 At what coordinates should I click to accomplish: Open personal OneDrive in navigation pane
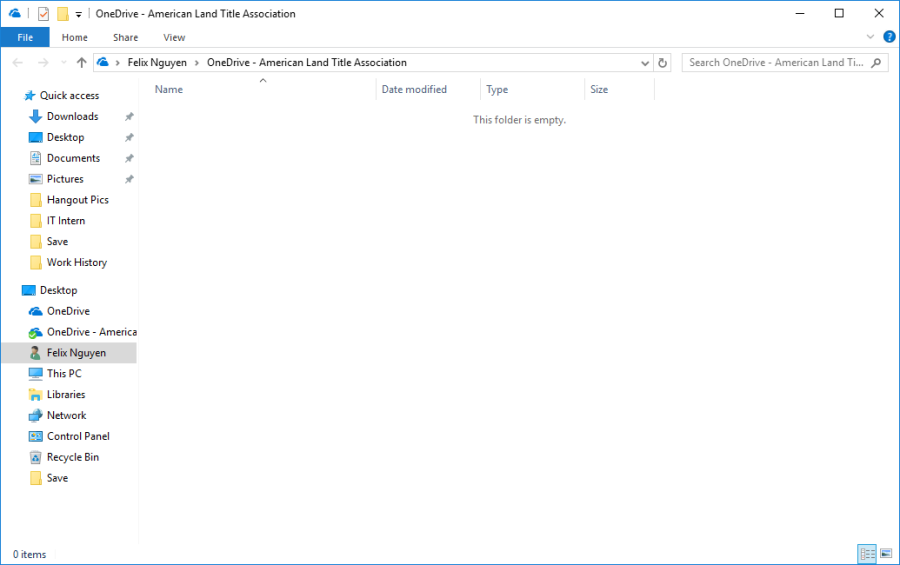click(68, 311)
